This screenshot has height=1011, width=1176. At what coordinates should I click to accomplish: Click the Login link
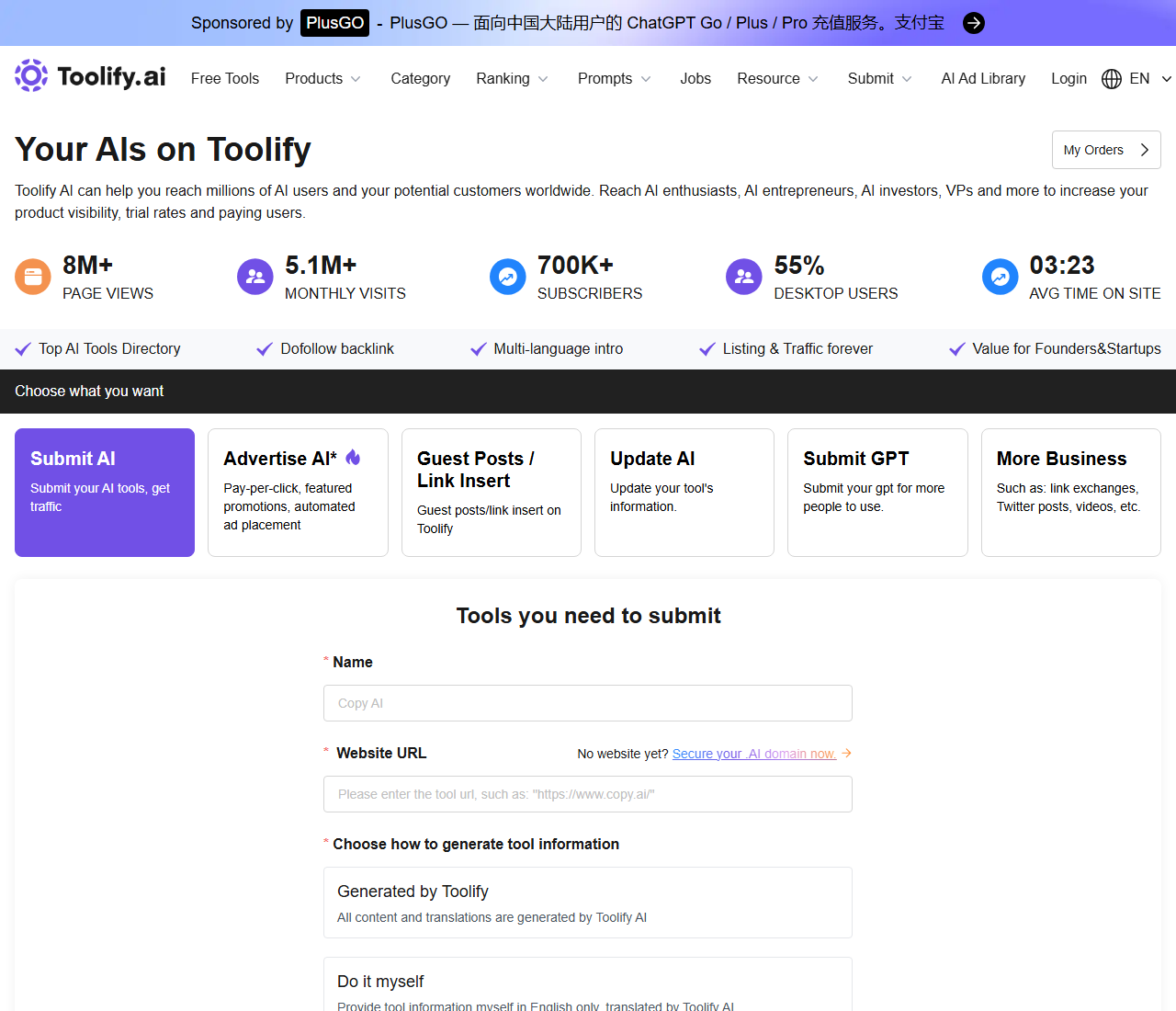pyautogui.click(x=1069, y=79)
